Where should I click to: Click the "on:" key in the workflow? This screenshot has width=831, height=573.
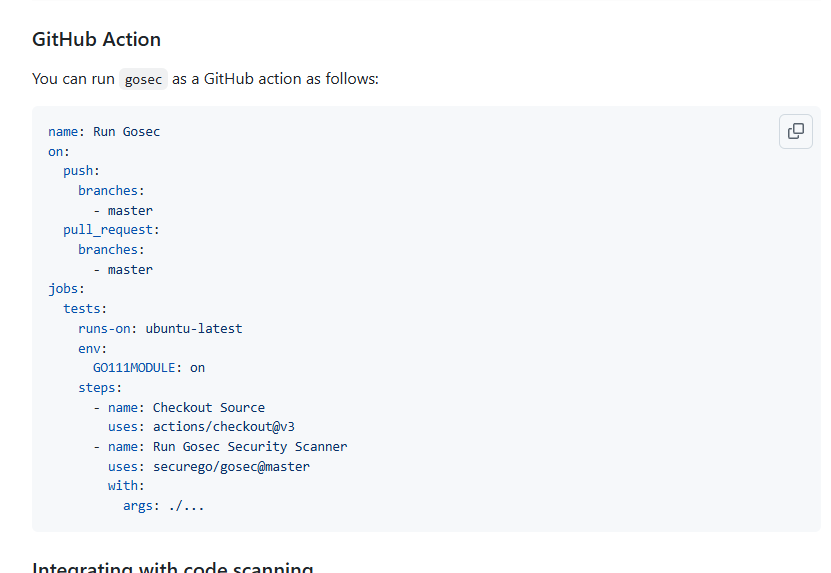coord(59,151)
